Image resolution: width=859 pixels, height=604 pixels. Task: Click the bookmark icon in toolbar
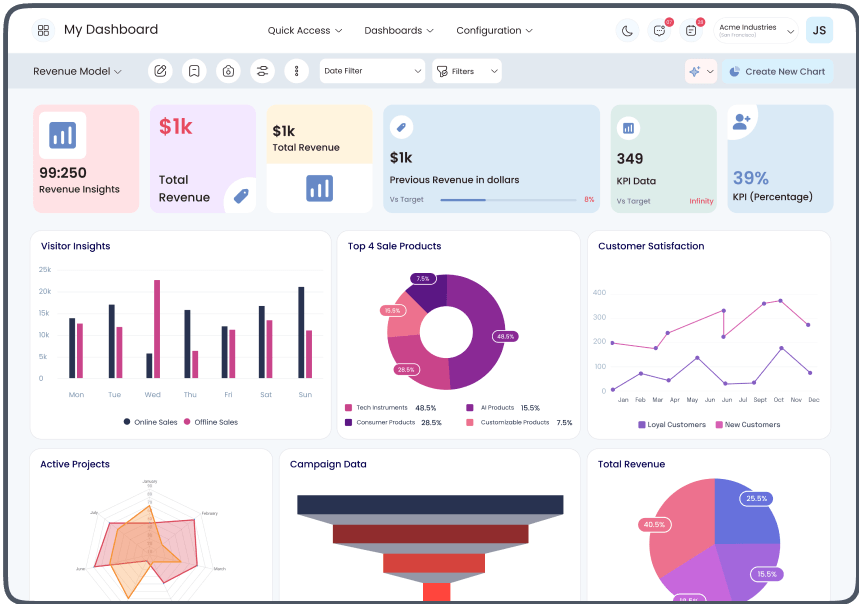[x=194, y=71]
